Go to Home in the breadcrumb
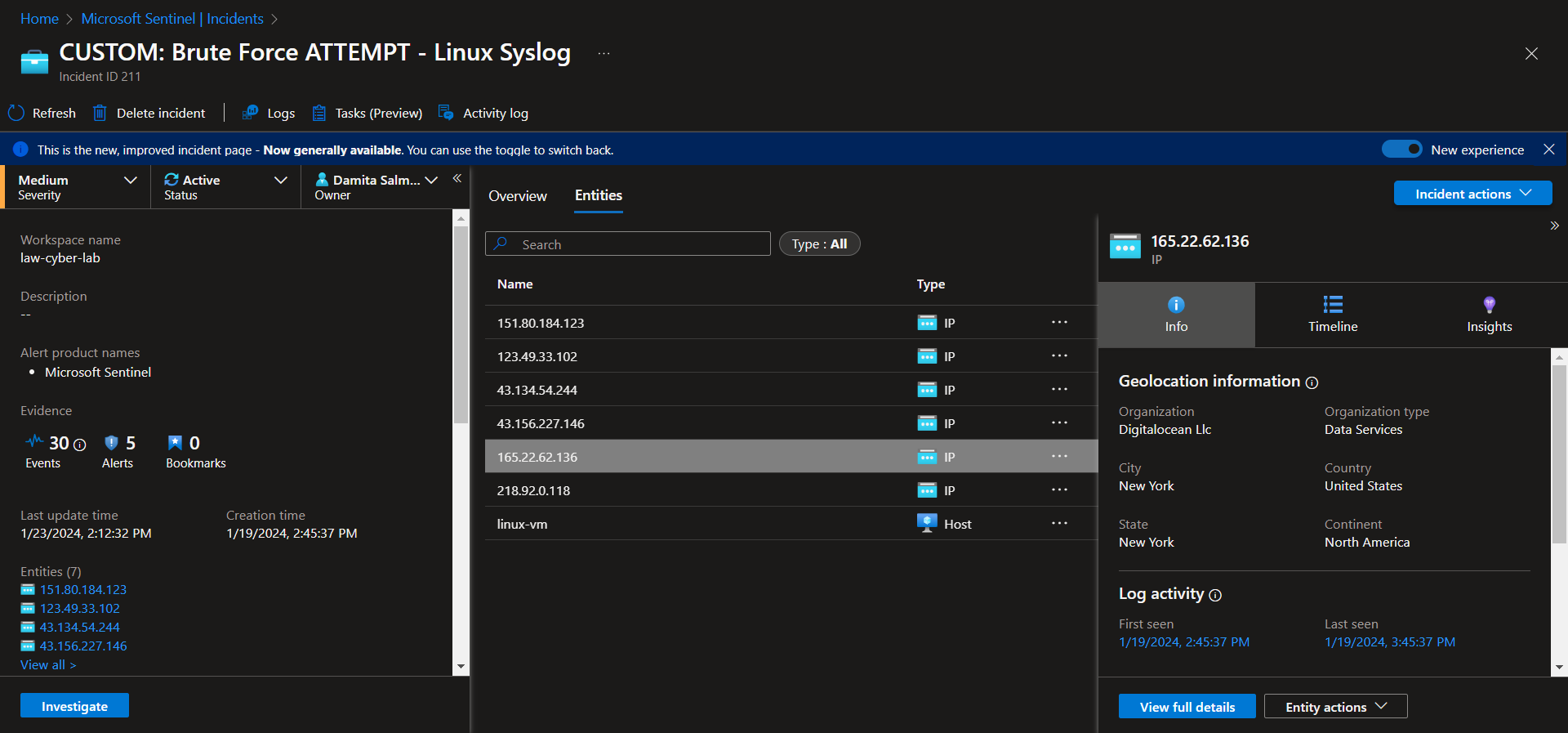Image resolution: width=1568 pixels, height=733 pixels. coord(39,19)
